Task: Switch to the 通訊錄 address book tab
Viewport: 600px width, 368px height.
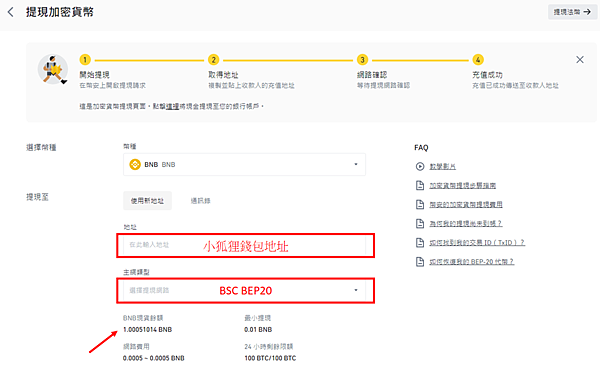Action: point(200,200)
